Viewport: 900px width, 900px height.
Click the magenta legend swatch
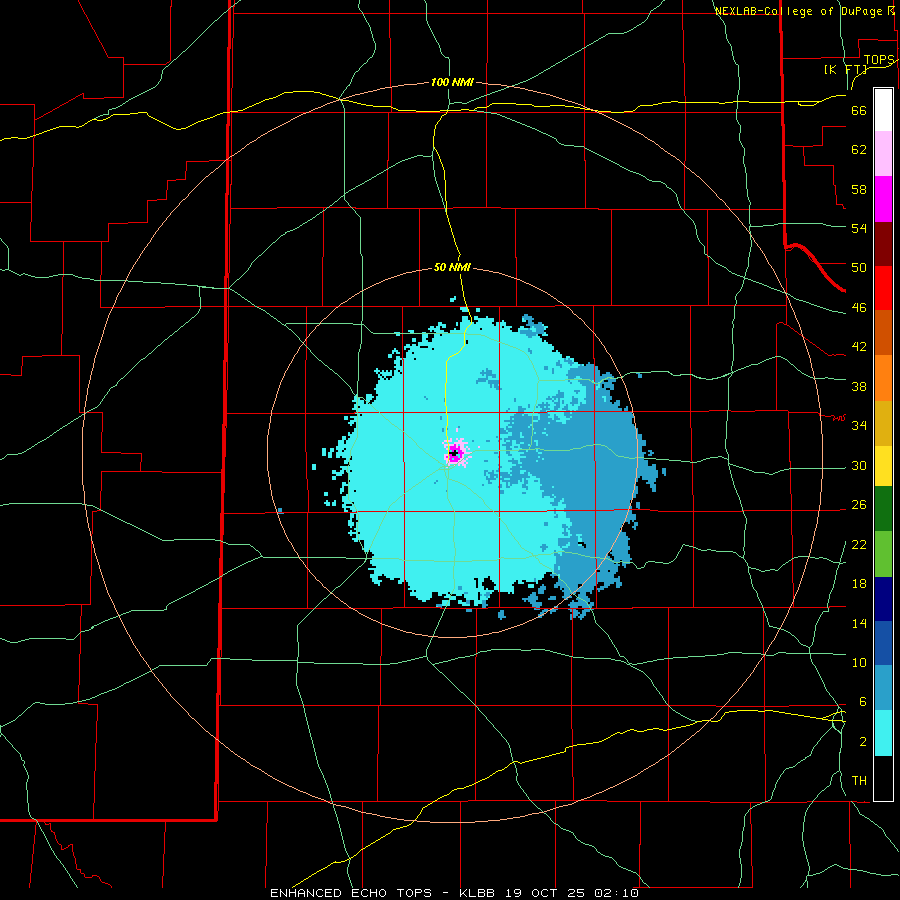883,199
